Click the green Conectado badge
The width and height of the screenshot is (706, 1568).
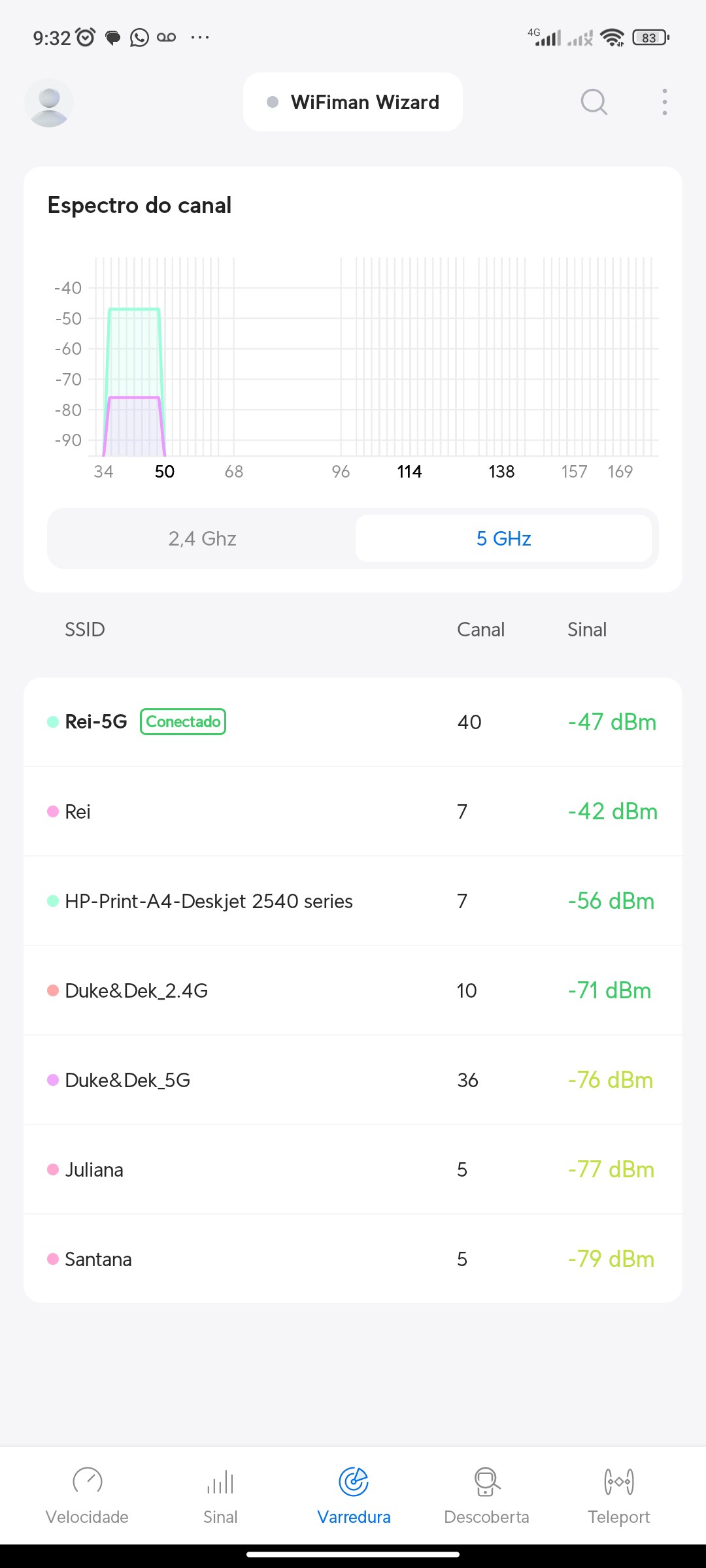(x=183, y=722)
